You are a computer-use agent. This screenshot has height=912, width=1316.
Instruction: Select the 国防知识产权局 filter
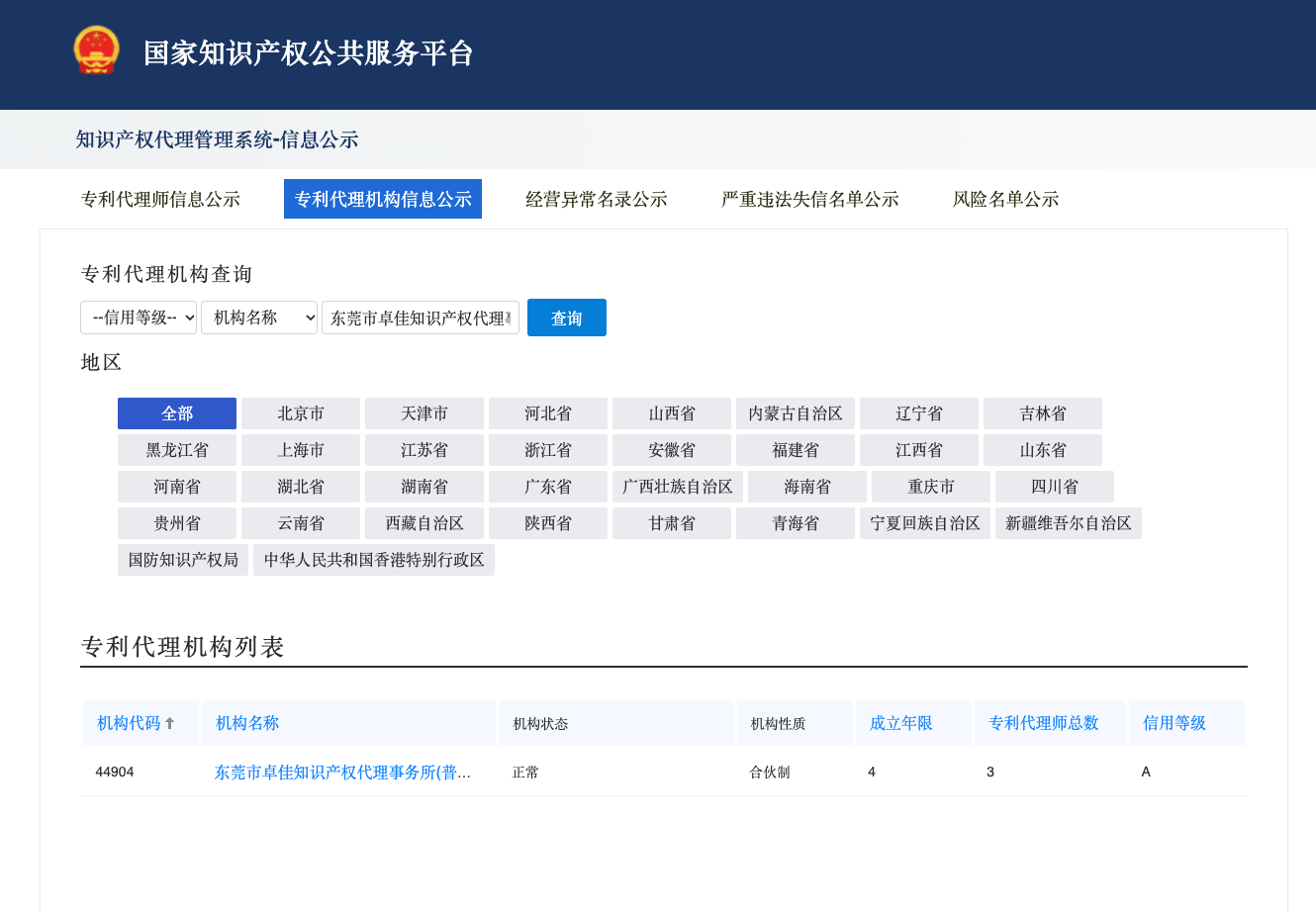[183, 560]
